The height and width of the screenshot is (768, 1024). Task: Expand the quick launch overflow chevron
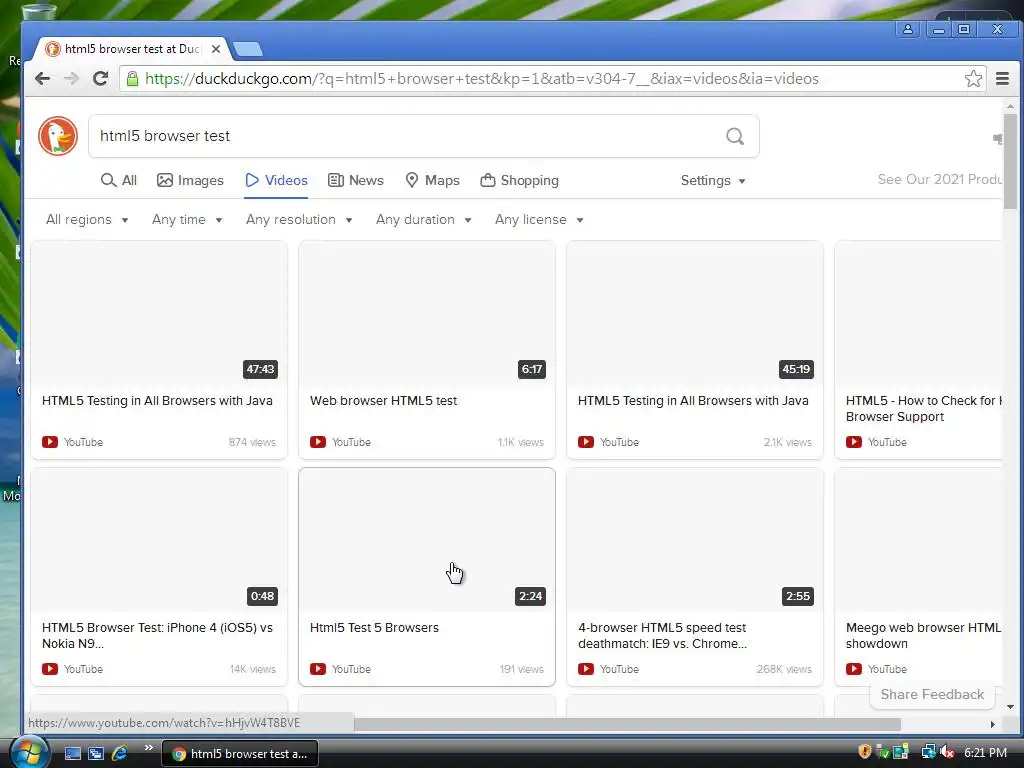click(149, 748)
